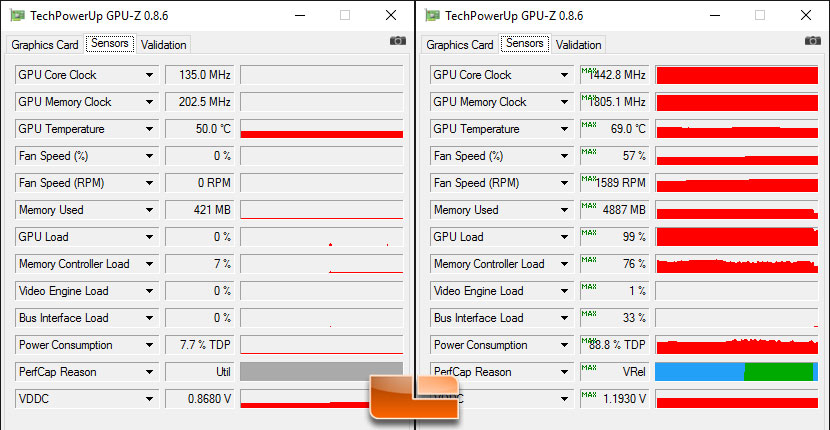This screenshot has width=830, height=430.
Task: Click 135.0 MHz core clock value
Action: 200,75
